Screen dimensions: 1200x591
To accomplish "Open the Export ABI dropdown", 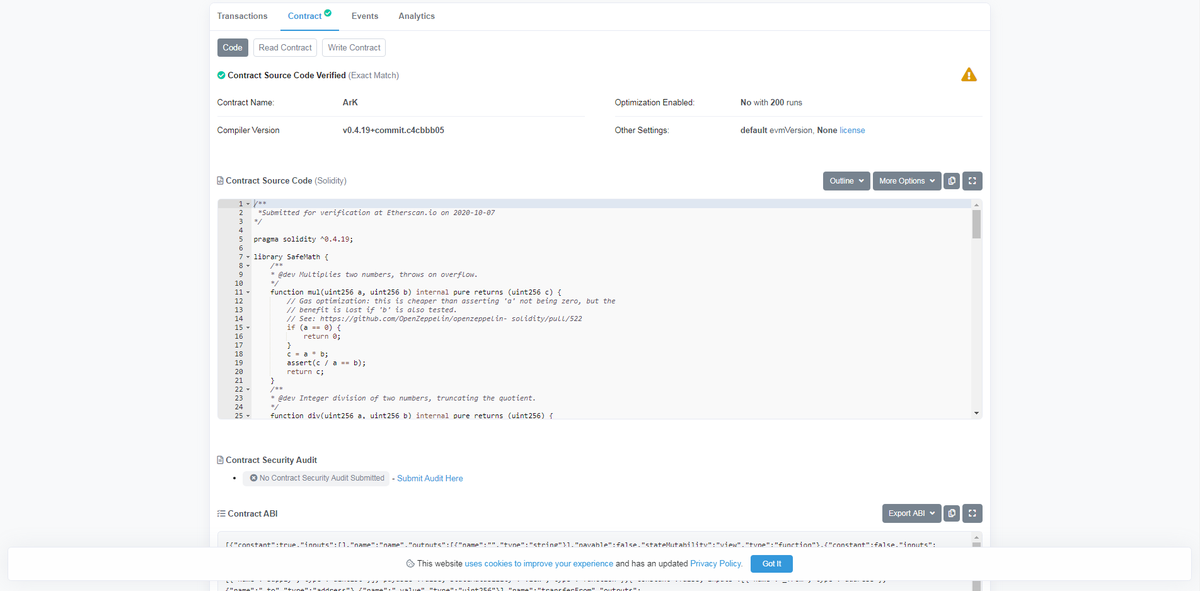I will pos(912,513).
